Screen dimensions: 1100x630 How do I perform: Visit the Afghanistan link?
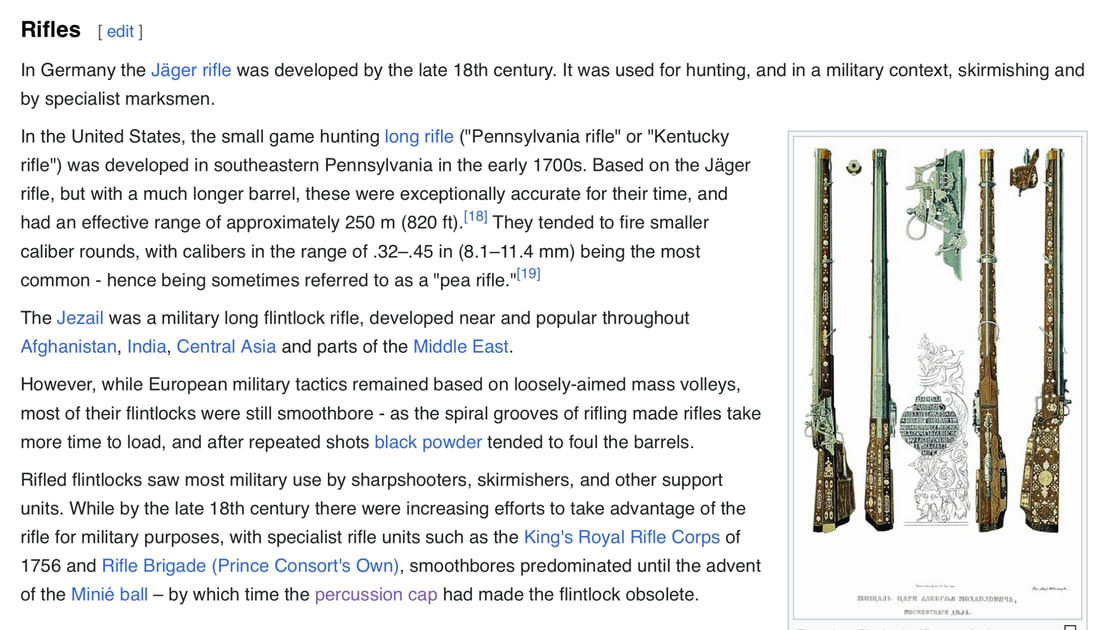[69, 347]
